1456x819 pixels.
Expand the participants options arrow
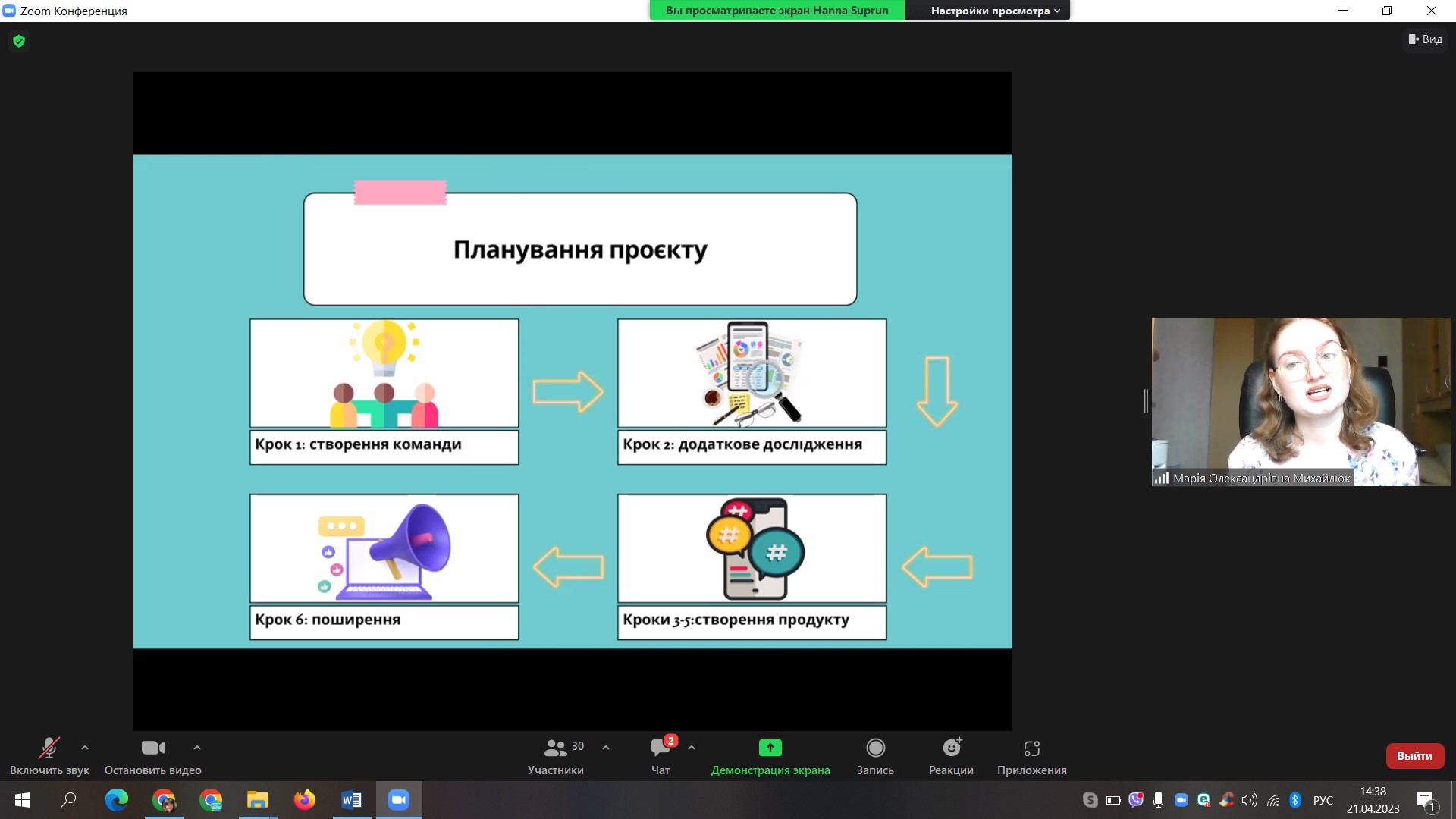point(606,748)
